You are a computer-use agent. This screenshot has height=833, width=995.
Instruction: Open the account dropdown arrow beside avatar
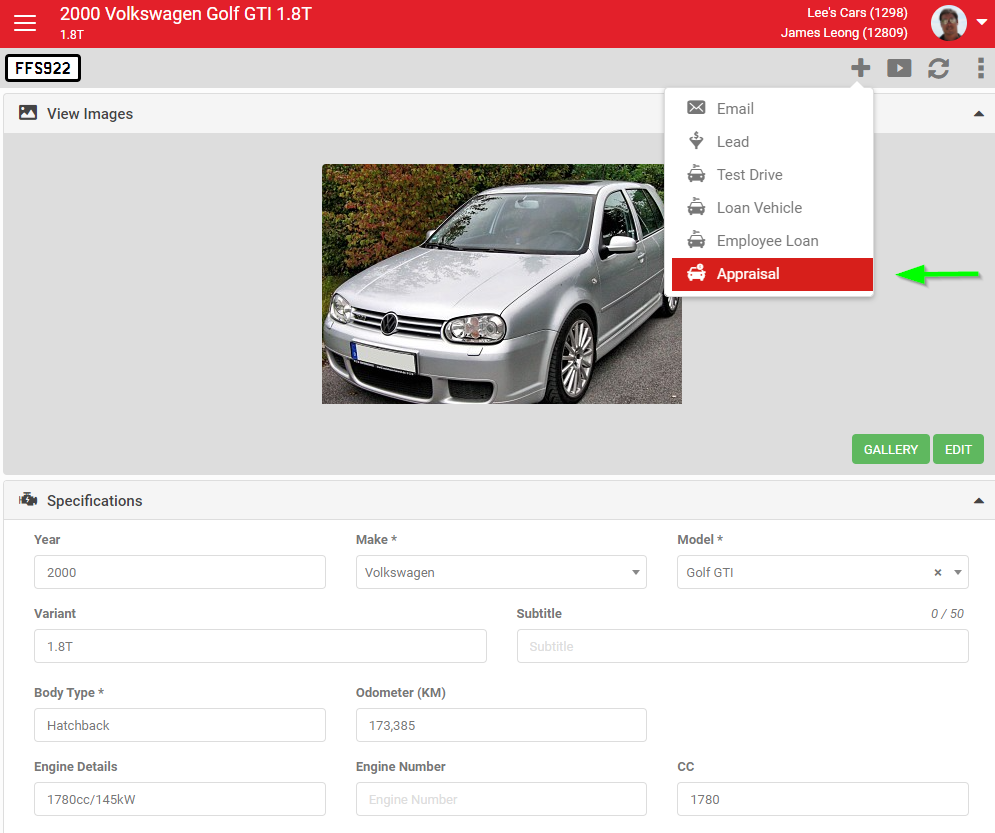click(x=981, y=22)
